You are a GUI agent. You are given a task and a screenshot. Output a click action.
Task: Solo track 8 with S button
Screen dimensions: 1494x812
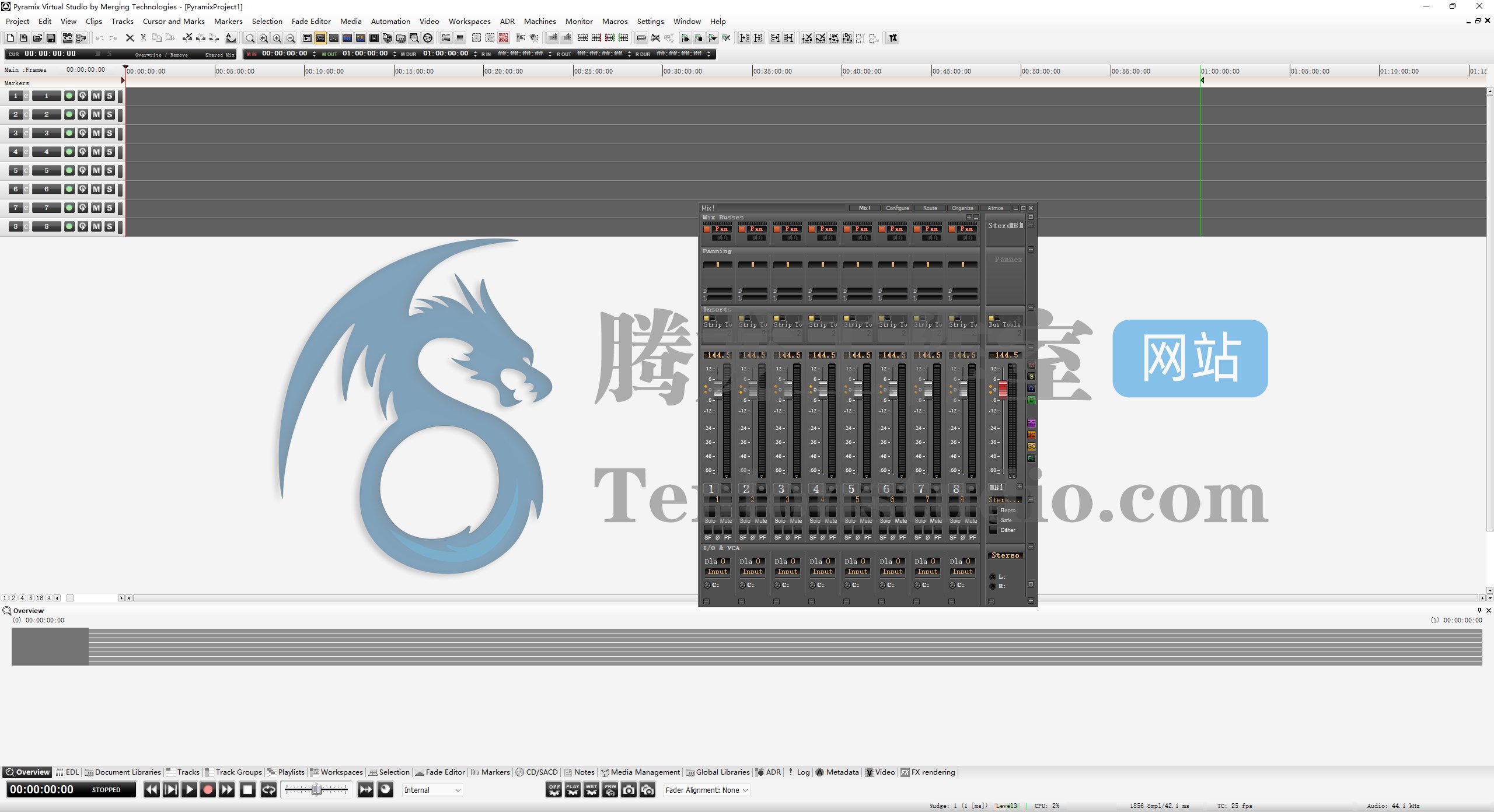110,226
